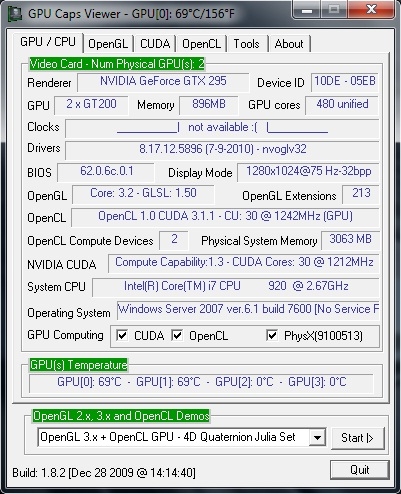Show the About tab
401x494 pixels.
[x=289, y=44]
